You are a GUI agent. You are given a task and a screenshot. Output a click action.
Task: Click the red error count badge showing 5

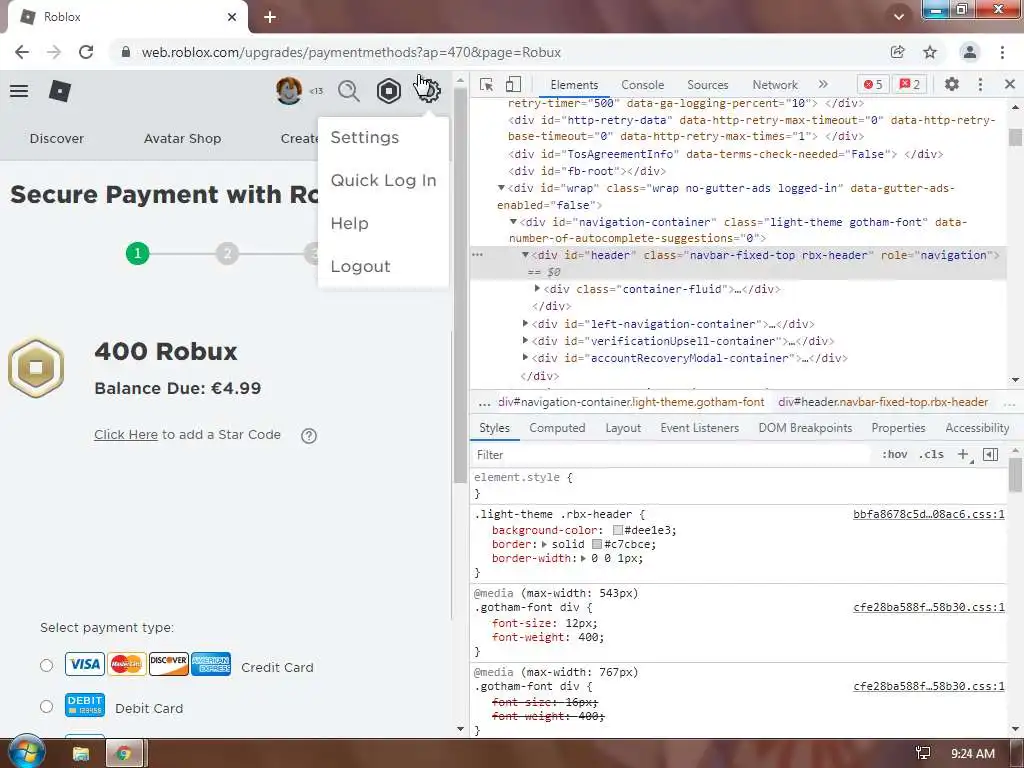click(x=872, y=84)
